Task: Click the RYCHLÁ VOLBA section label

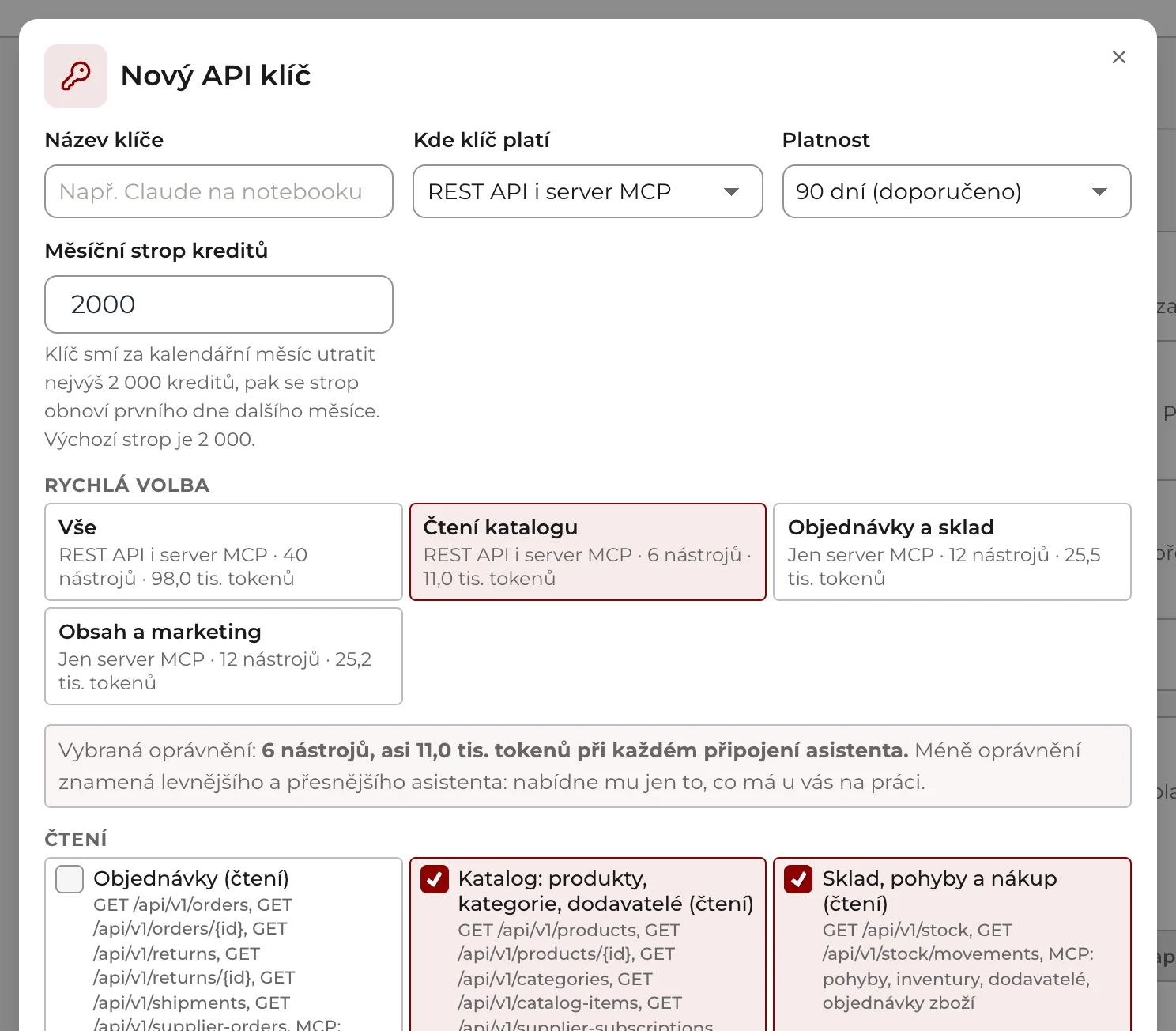Action: click(x=127, y=485)
